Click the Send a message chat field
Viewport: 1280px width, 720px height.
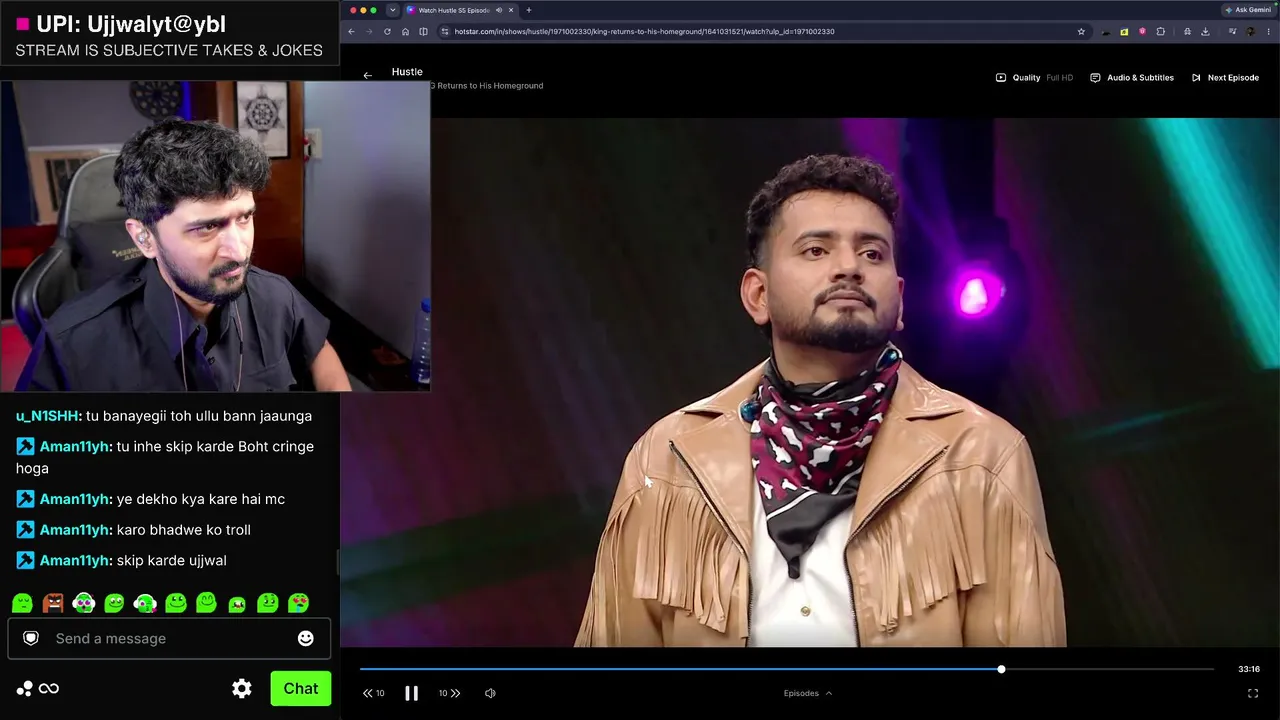click(169, 638)
